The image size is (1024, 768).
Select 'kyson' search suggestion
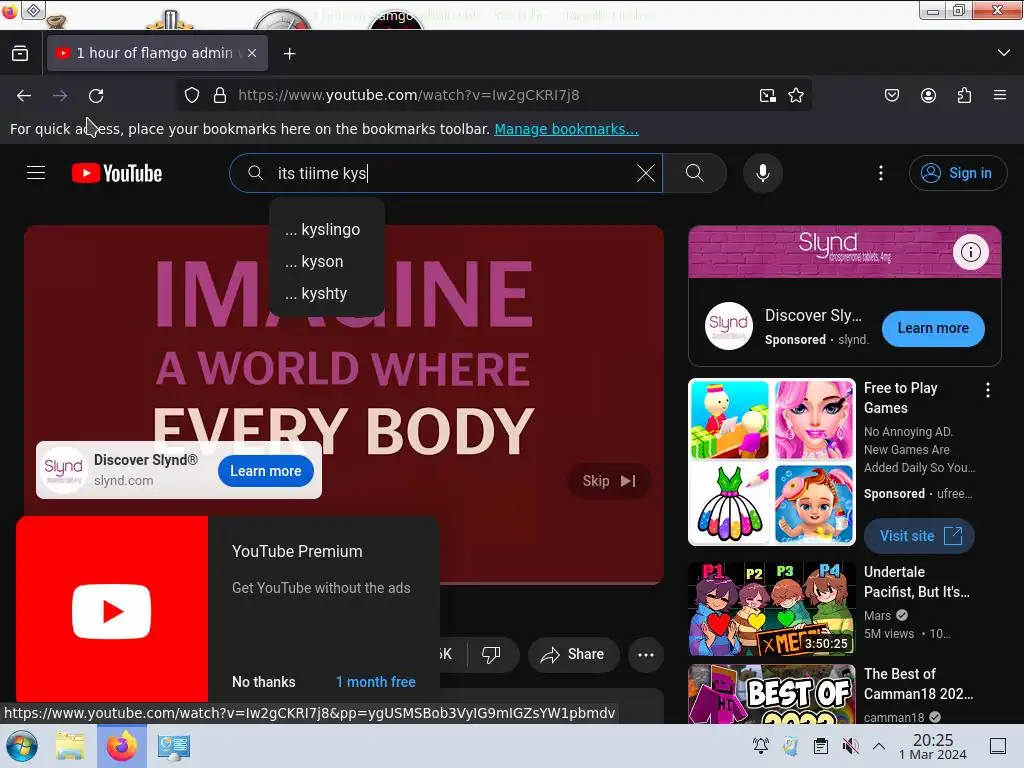pos(327,262)
